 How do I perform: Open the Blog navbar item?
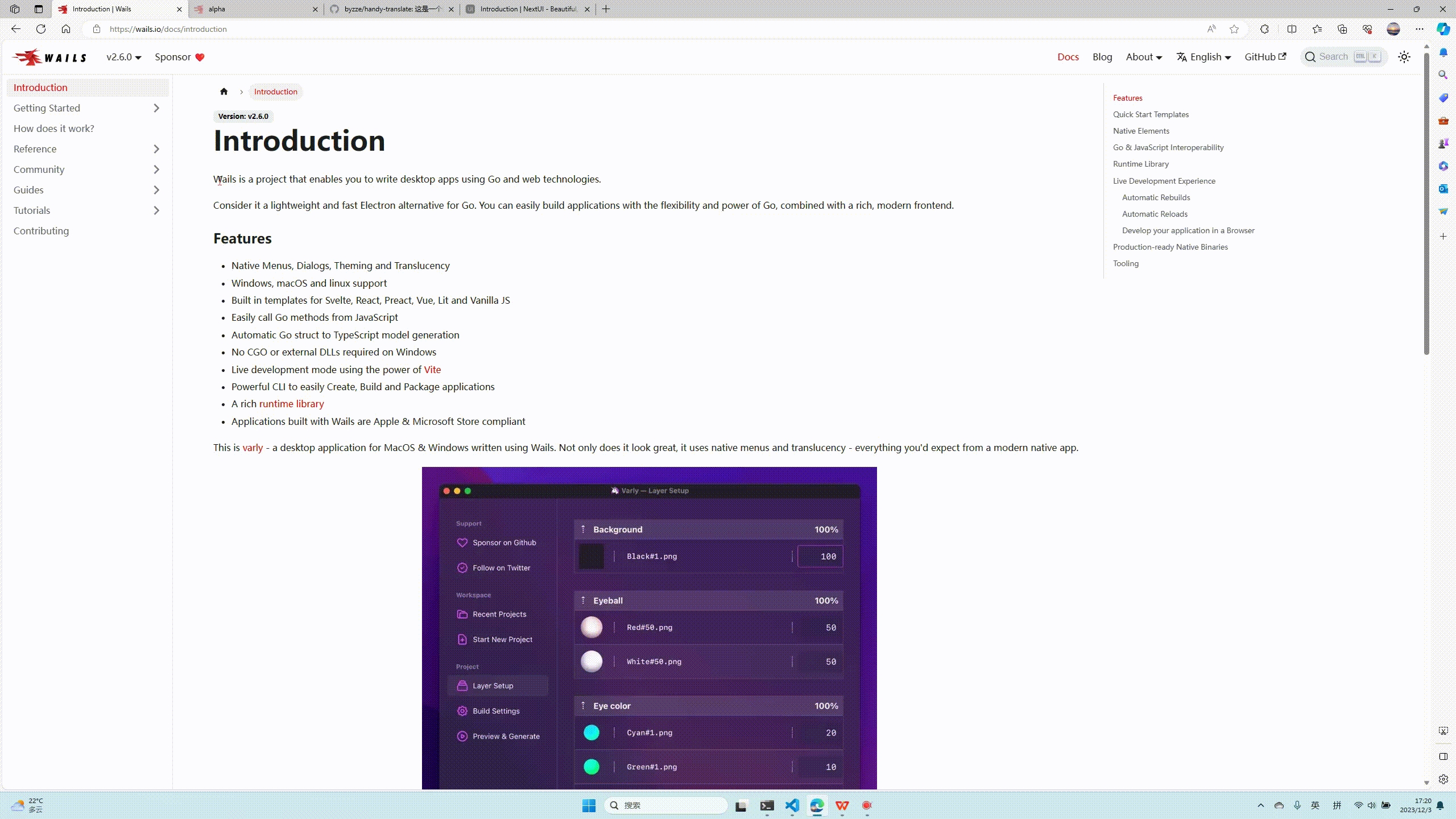1102,57
